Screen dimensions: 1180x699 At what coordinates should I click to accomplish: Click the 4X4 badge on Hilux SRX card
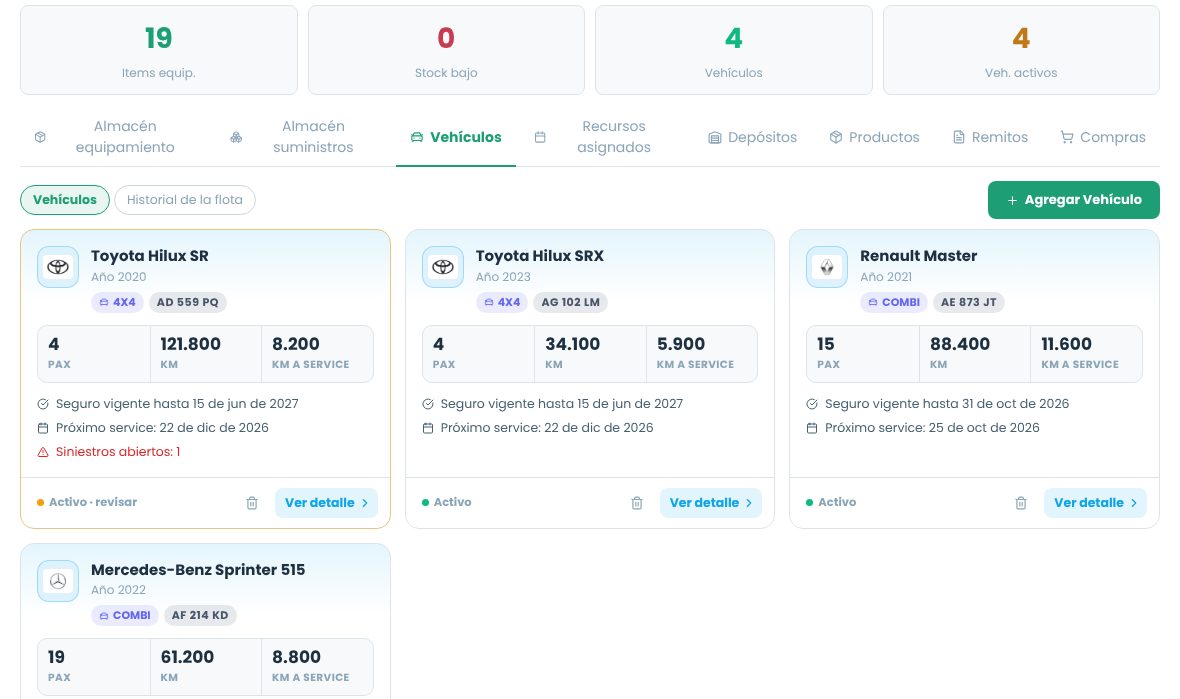coord(502,302)
